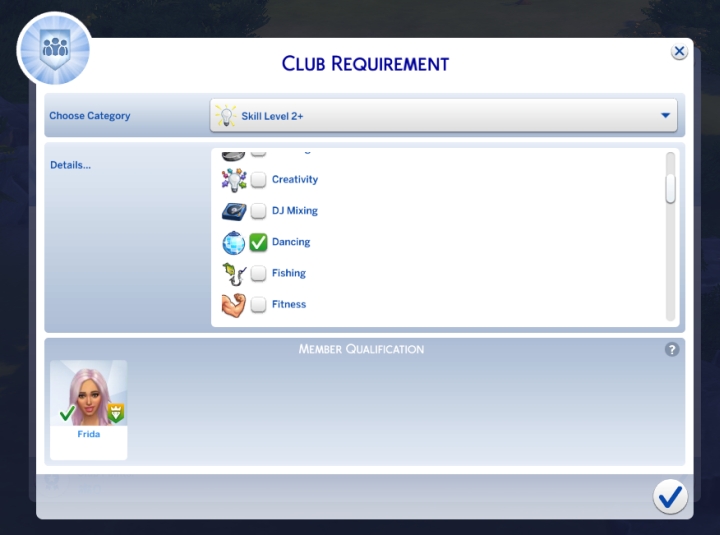This screenshot has height=535, width=720.
Task: Click the DJ Mixing label
Action: [x=295, y=211]
